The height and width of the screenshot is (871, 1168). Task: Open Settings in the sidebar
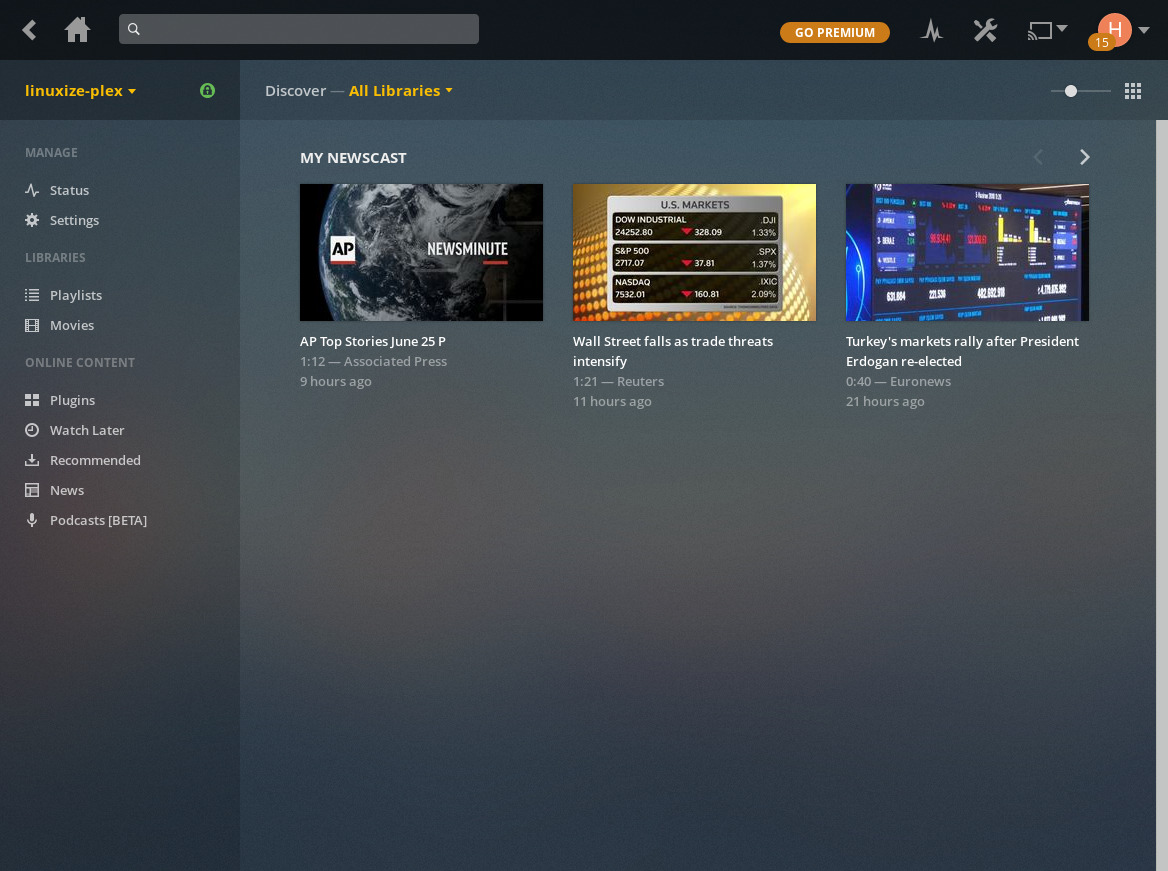pyautogui.click(x=74, y=220)
